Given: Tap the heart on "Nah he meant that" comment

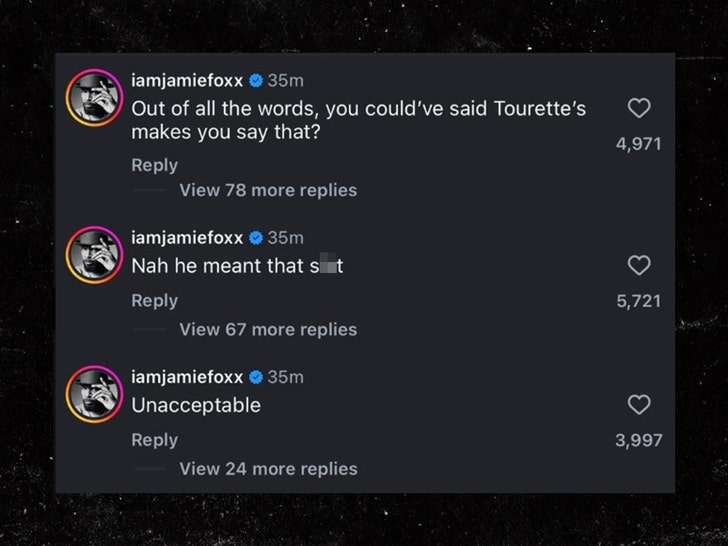Looking at the screenshot, I should tap(638, 265).
